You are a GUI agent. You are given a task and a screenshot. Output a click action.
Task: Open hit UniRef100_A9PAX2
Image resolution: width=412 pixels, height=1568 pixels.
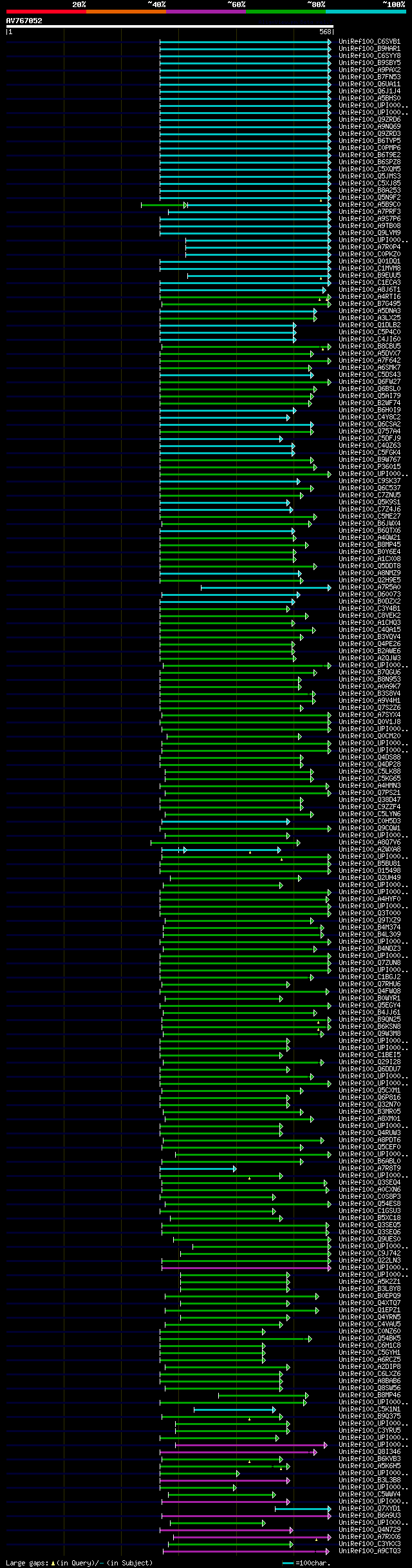point(370,70)
